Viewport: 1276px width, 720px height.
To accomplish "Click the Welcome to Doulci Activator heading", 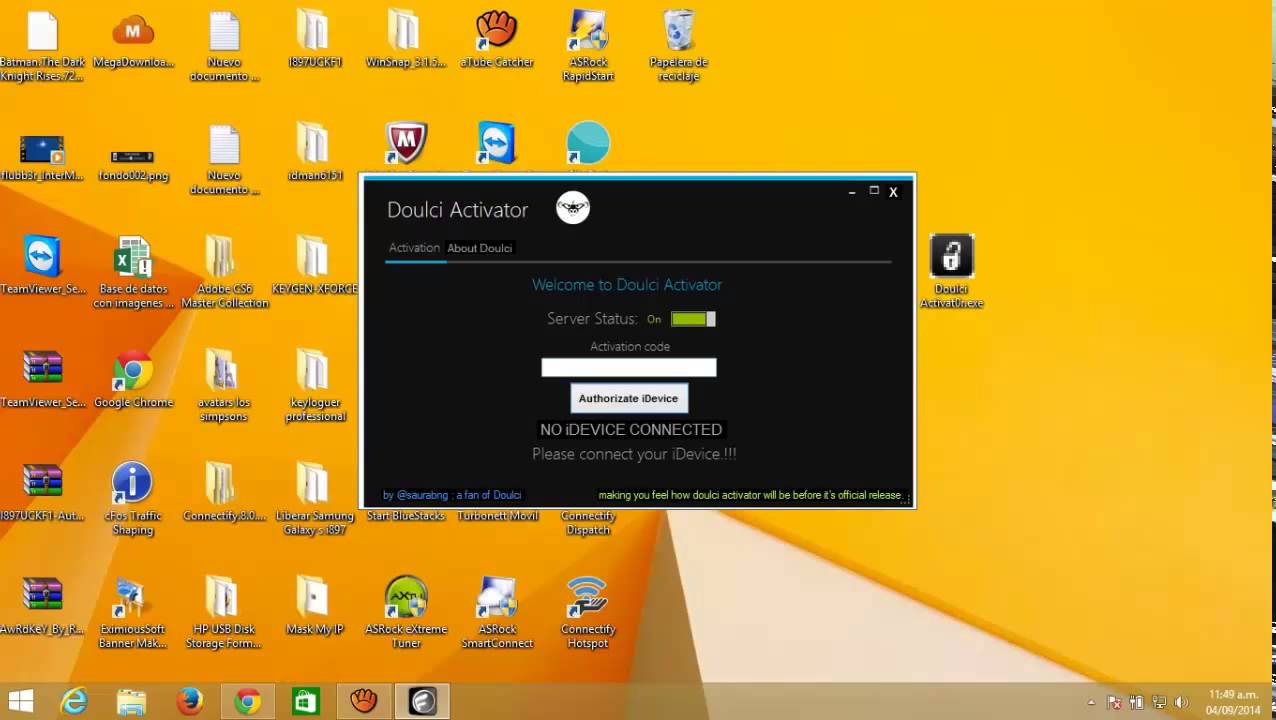I will [627, 285].
